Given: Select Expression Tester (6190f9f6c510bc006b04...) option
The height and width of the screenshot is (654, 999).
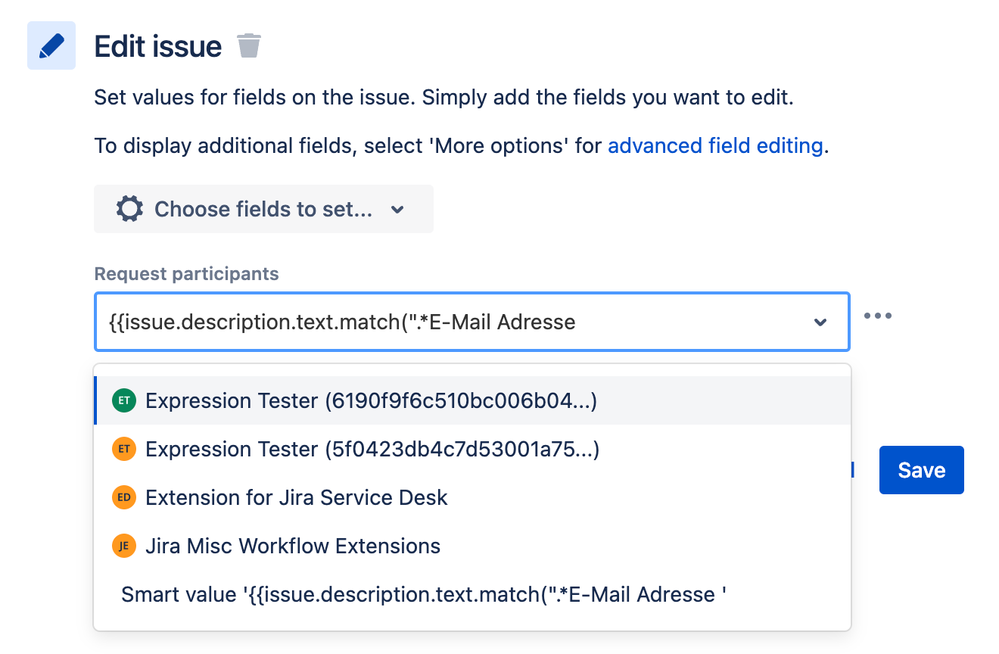Looking at the screenshot, I should click(x=371, y=401).
